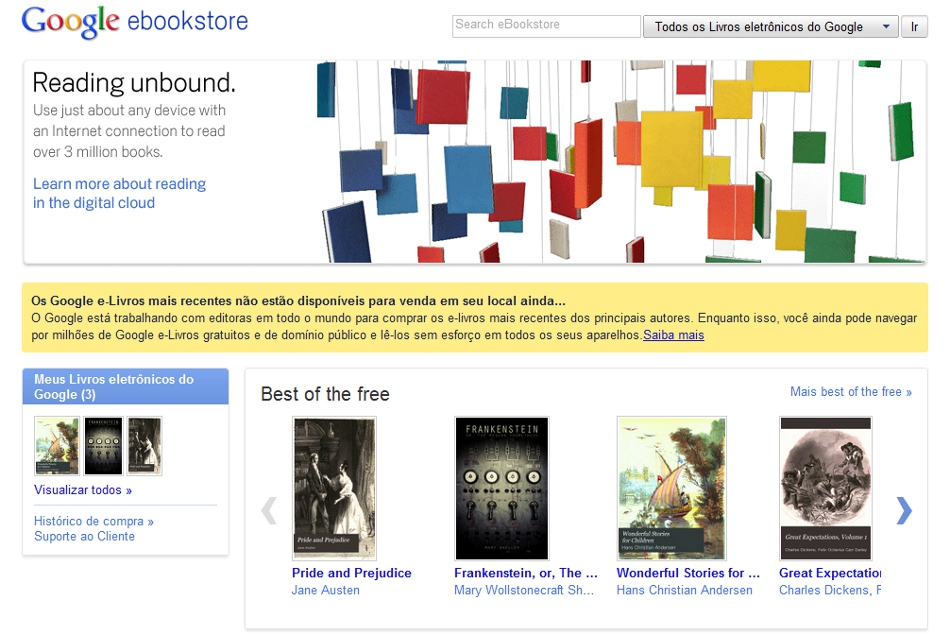This screenshot has width=950, height=635.
Task: Open Histórico de compra link
Action: tap(94, 521)
